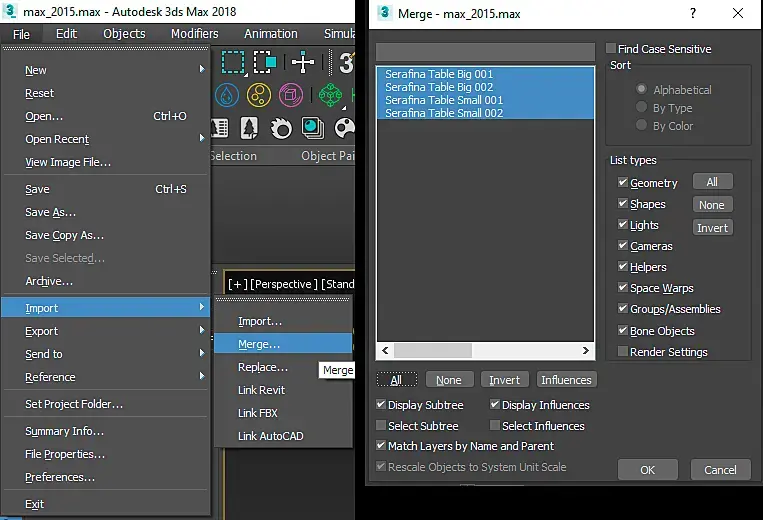Click the list-with-tree toolbar icon
Viewport: 763px width, 520px height.
pos(220,128)
